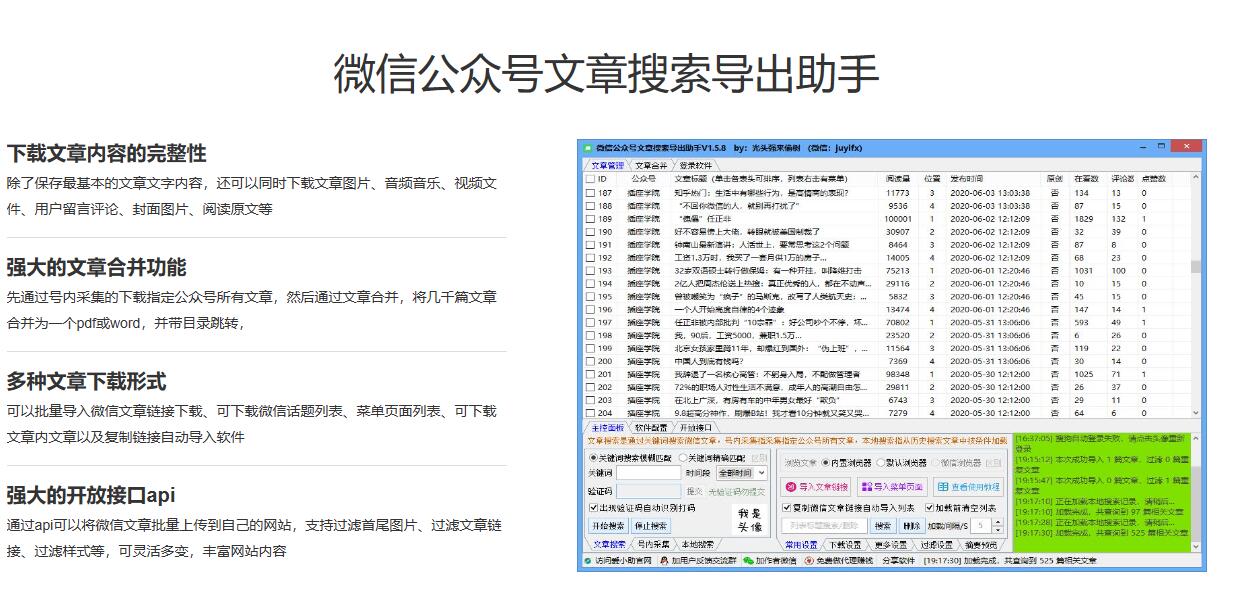Click the 分享软件 status bar link
1234x597 pixels.
click(898, 561)
